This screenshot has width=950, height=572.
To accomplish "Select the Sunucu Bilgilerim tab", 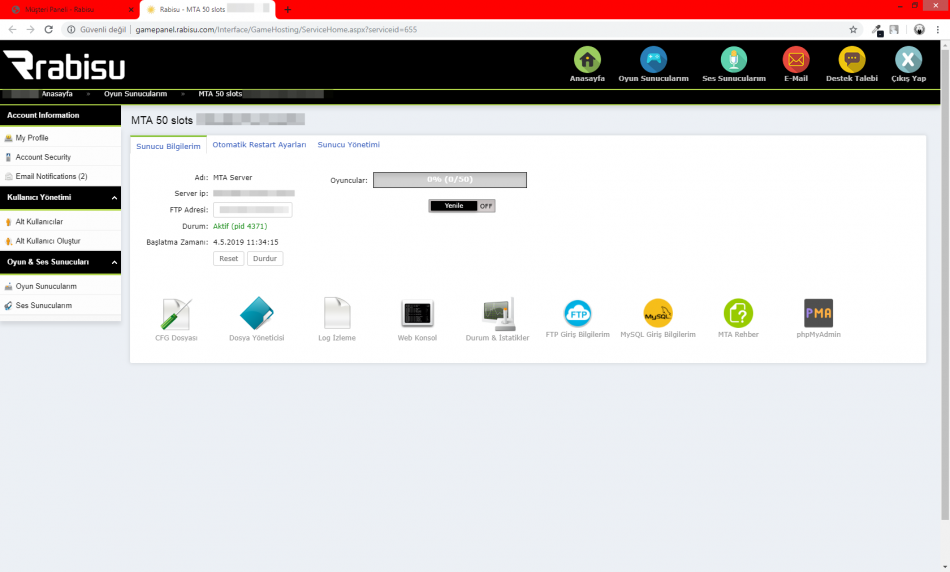I will [x=168, y=146].
